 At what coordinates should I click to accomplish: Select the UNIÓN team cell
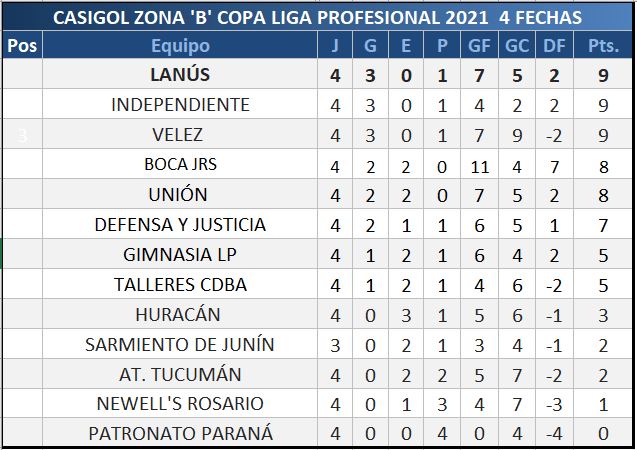point(181,195)
